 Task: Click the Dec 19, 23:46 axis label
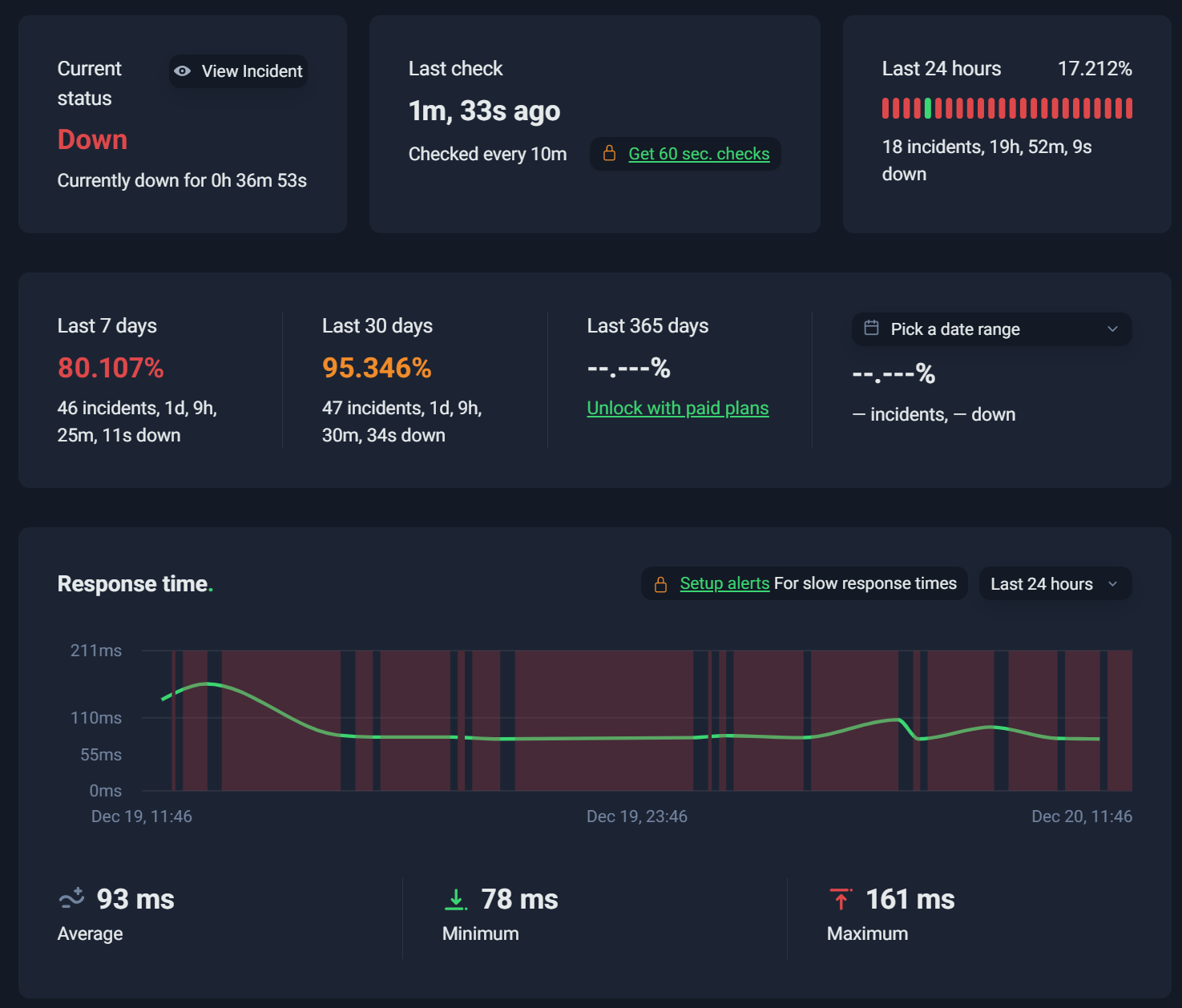pos(637,816)
